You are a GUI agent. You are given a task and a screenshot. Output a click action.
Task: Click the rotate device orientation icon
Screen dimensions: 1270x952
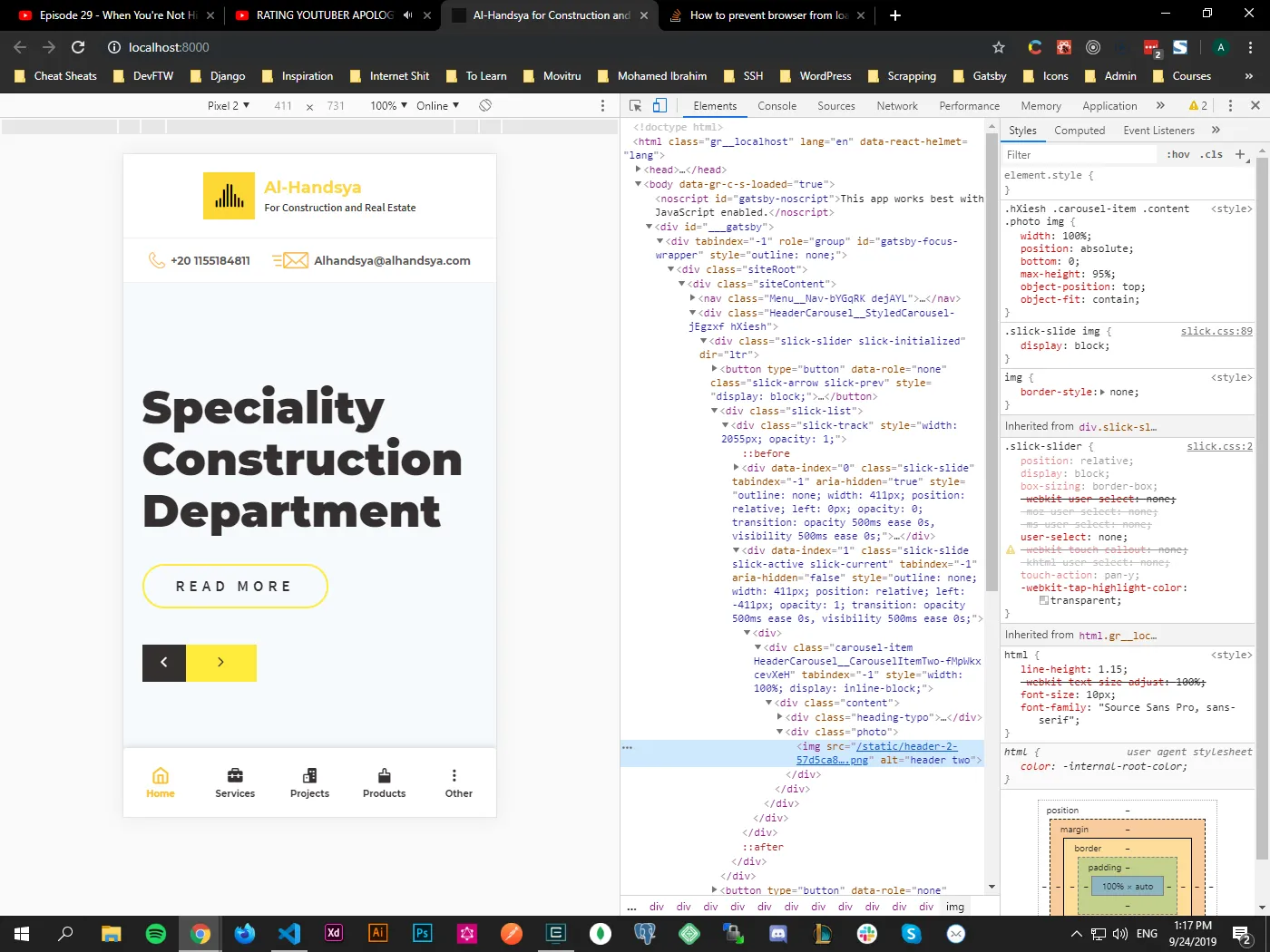[x=485, y=106]
